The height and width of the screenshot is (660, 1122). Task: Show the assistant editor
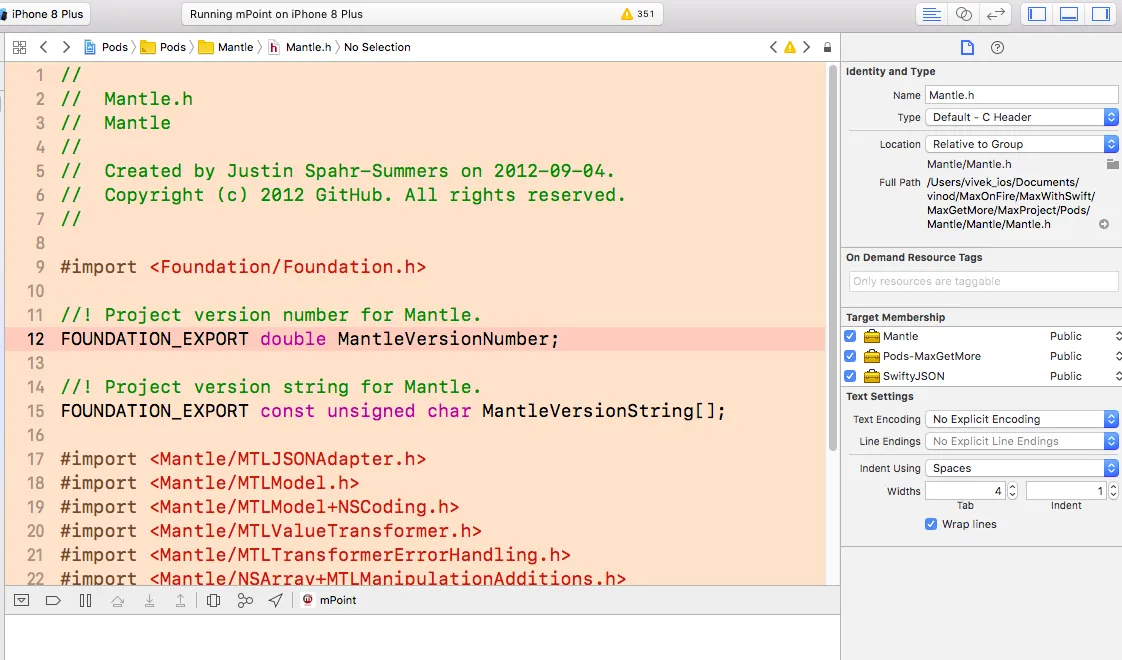963,14
